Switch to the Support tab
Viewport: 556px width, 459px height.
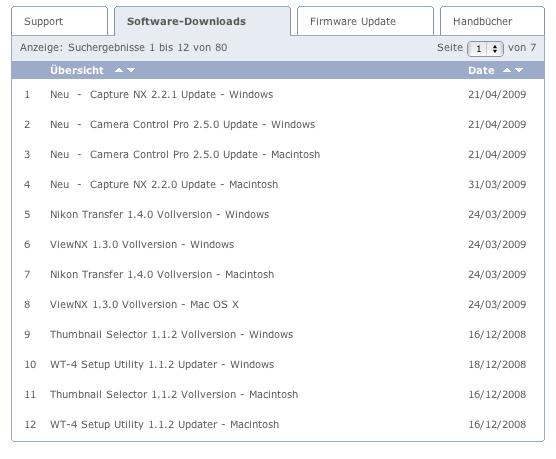coord(60,21)
